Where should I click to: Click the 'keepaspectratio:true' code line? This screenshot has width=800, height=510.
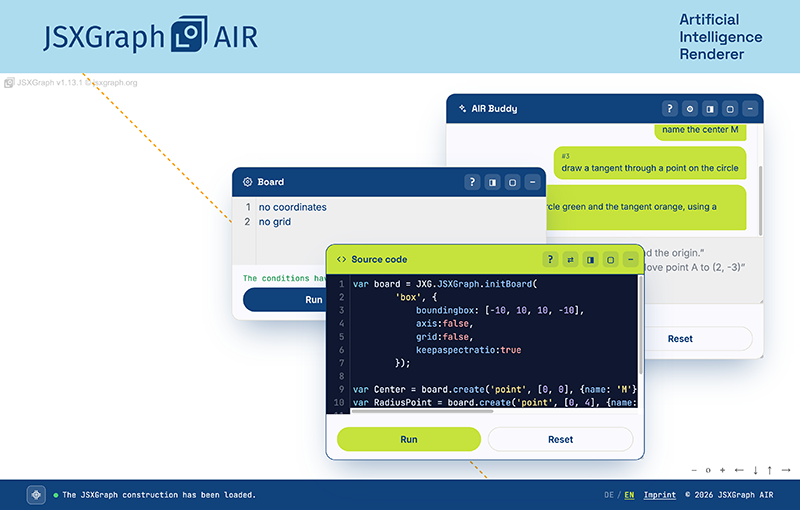click(x=468, y=350)
